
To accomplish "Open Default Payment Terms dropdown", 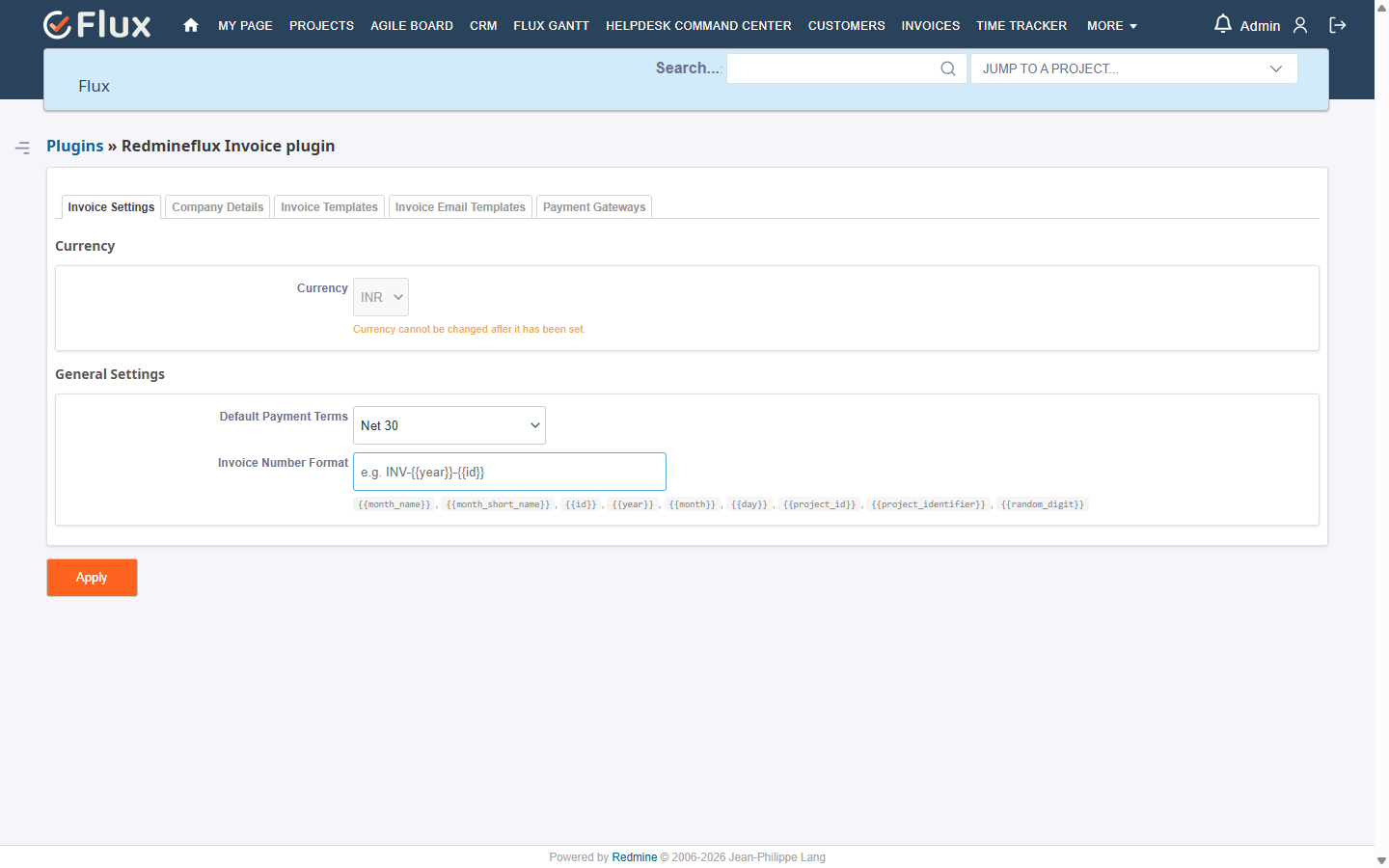I will pos(449,425).
